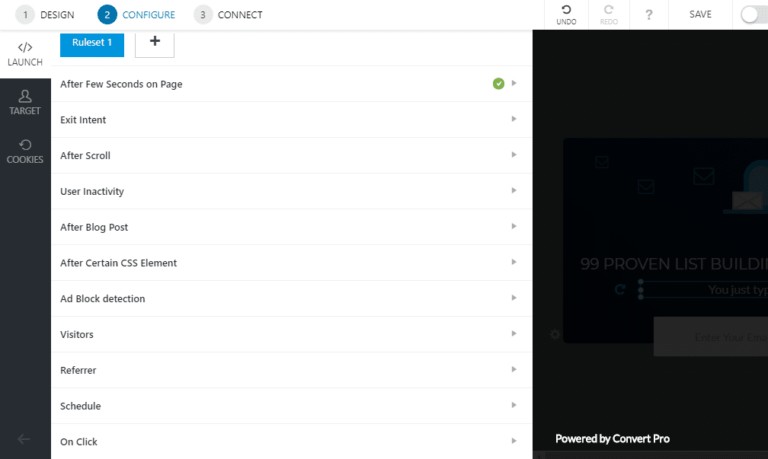Click the You just typ subheading in preview

738,290
